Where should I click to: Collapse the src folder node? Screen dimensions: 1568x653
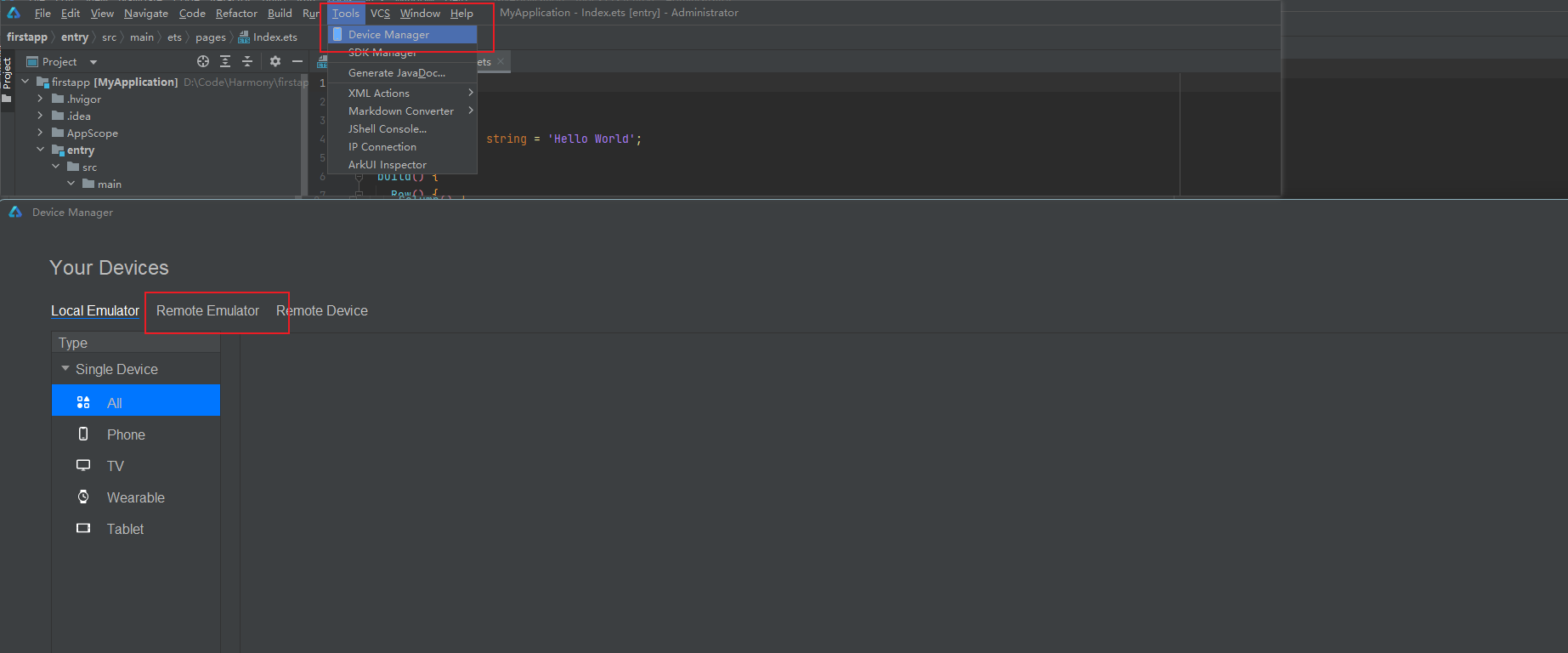(x=55, y=167)
